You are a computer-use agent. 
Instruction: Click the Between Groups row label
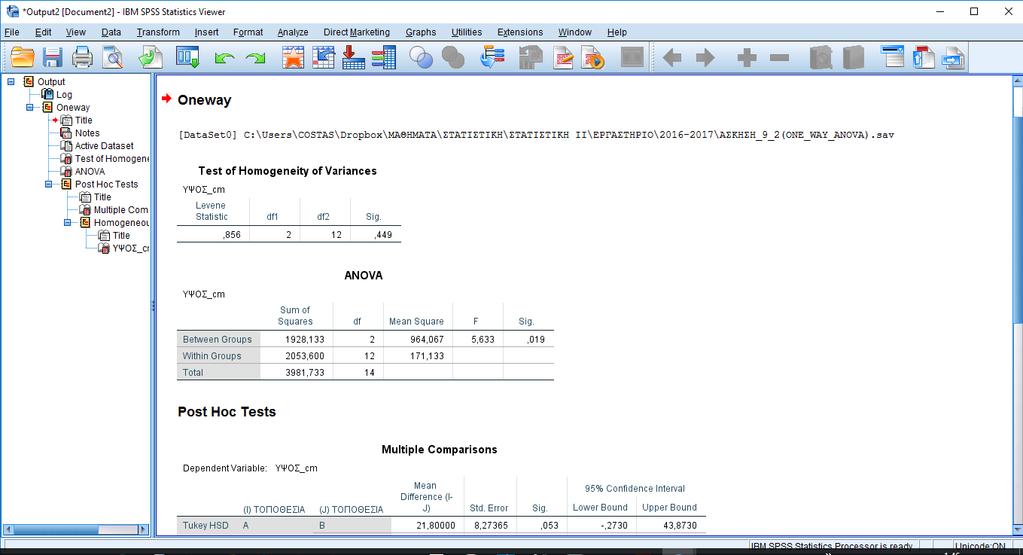(219, 339)
